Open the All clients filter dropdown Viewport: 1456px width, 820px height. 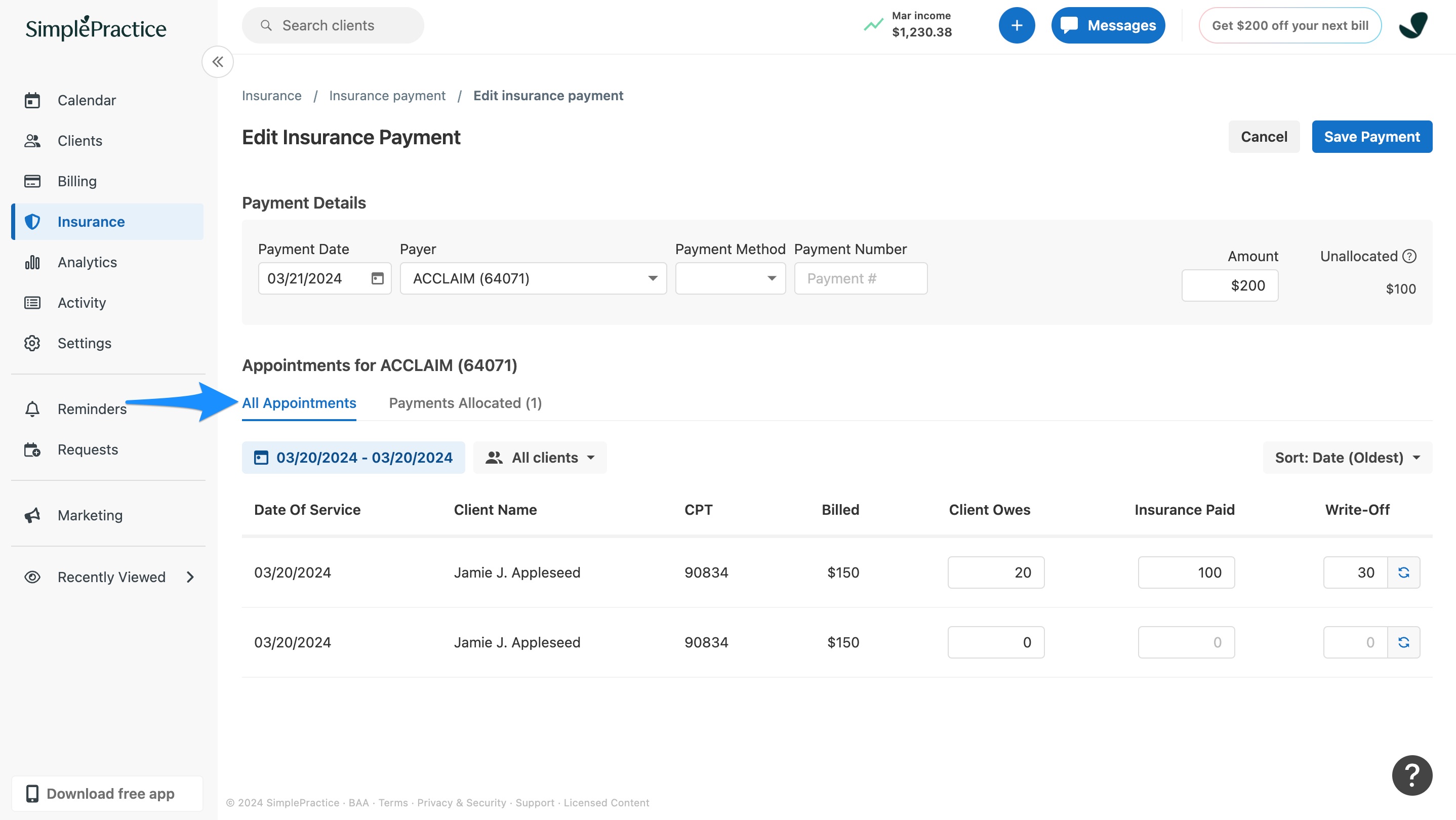coord(540,457)
